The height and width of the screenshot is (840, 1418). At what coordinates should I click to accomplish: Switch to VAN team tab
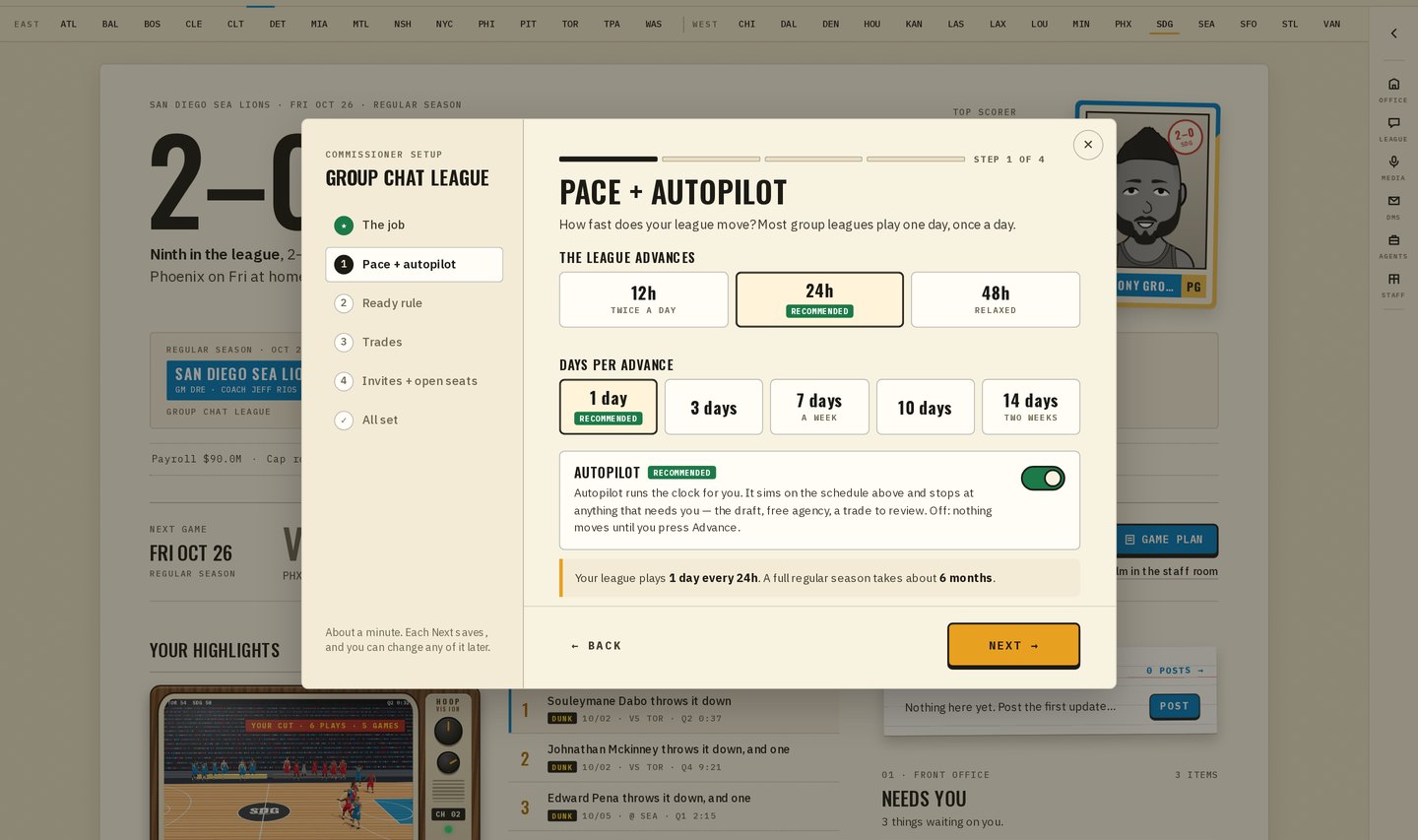[x=1332, y=24]
